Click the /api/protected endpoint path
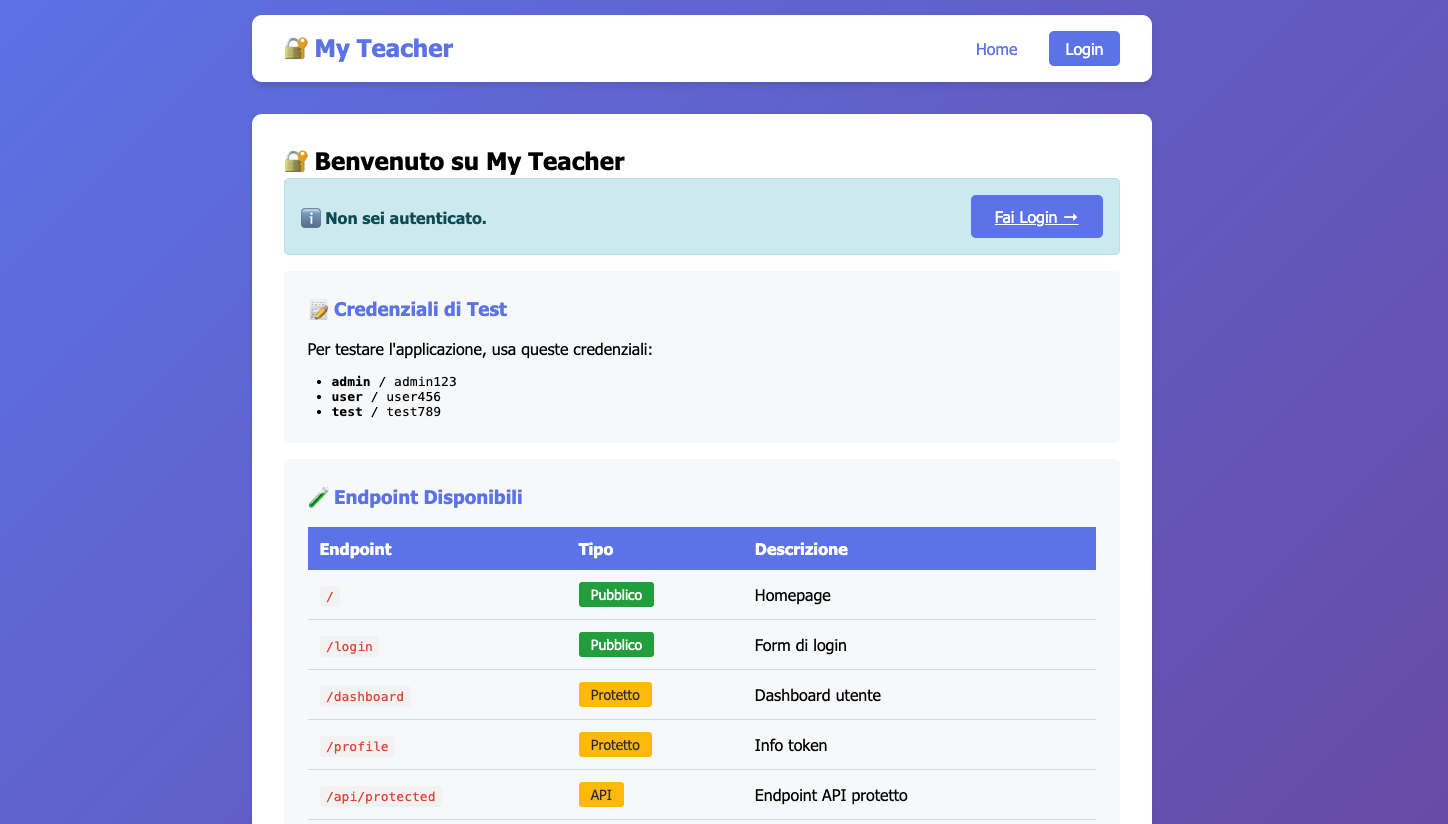The image size is (1448, 824). pyautogui.click(x=381, y=796)
